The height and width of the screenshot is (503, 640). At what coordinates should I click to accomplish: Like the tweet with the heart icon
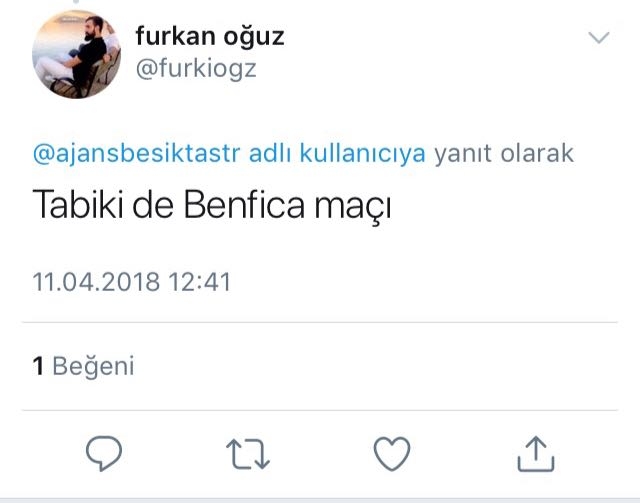point(391,454)
